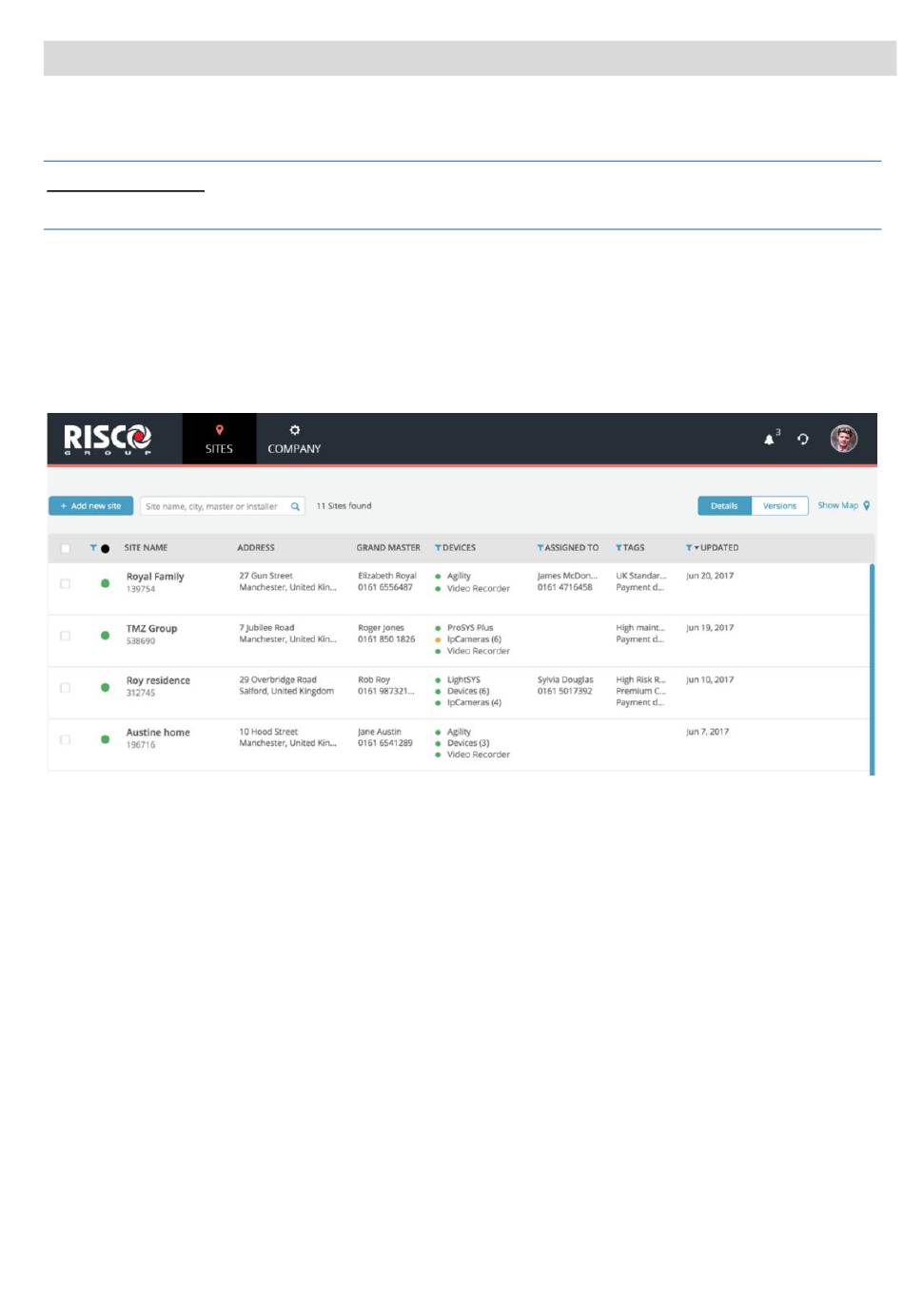Click Austine home green status dot
This screenshot has height=1316, width=904.
[105, 738]
